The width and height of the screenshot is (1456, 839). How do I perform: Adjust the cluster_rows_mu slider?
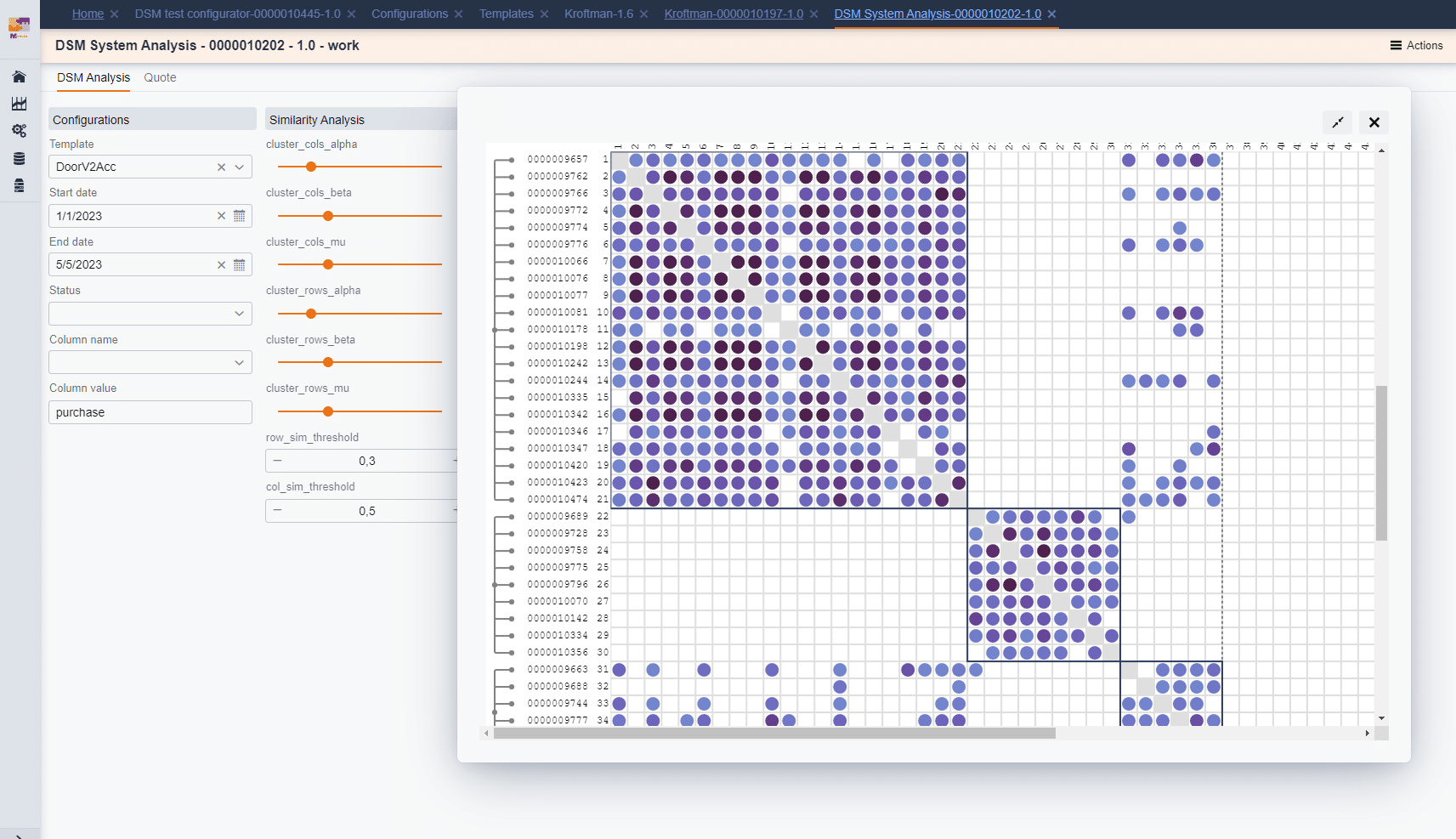(x=328, y=411)
